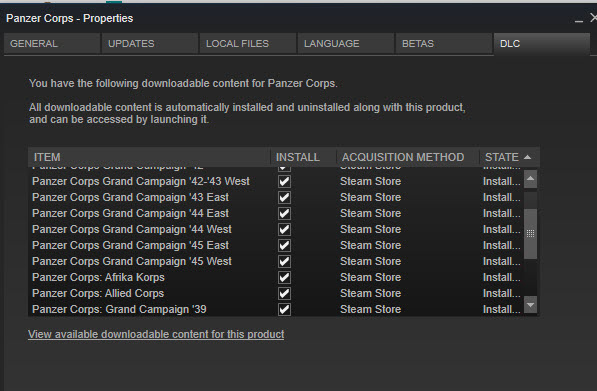This screenshot has width=597, height=391.
Task: Open the BETAS tab
Action: click(444, 43)
